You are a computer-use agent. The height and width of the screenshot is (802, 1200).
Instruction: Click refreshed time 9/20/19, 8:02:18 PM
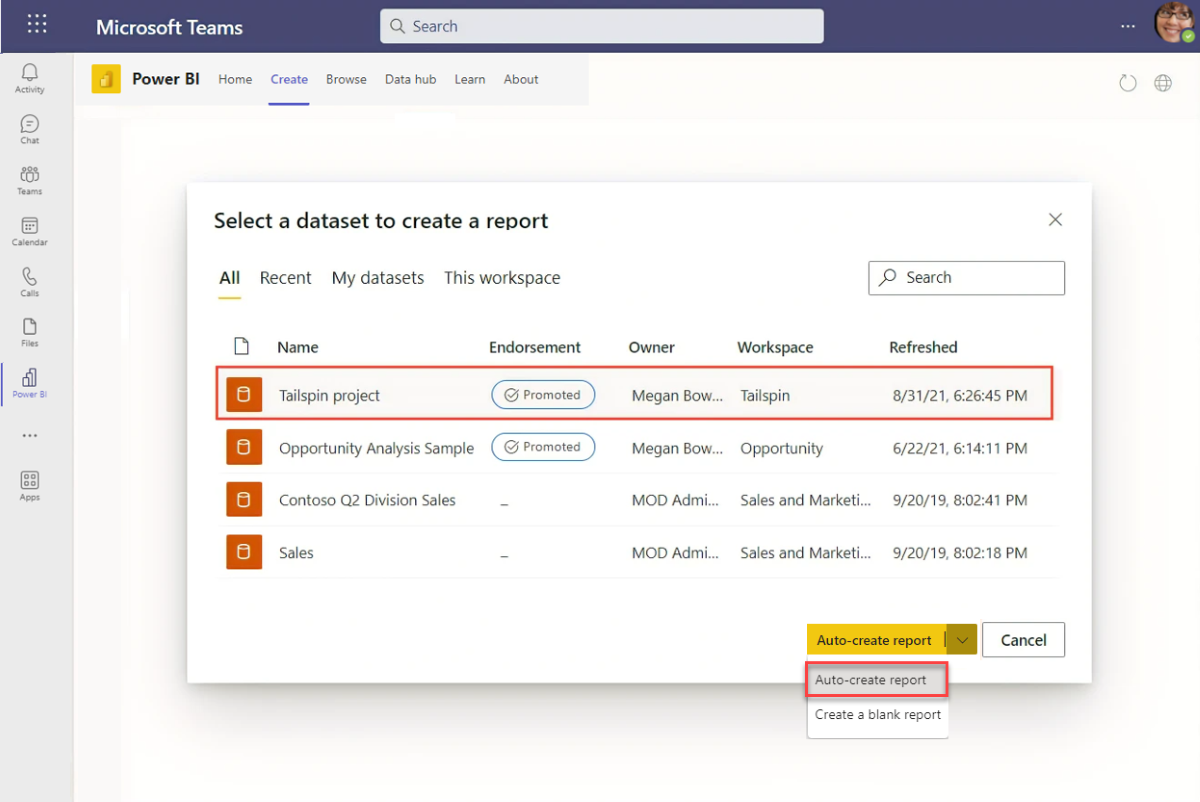(x=960, y=552)
